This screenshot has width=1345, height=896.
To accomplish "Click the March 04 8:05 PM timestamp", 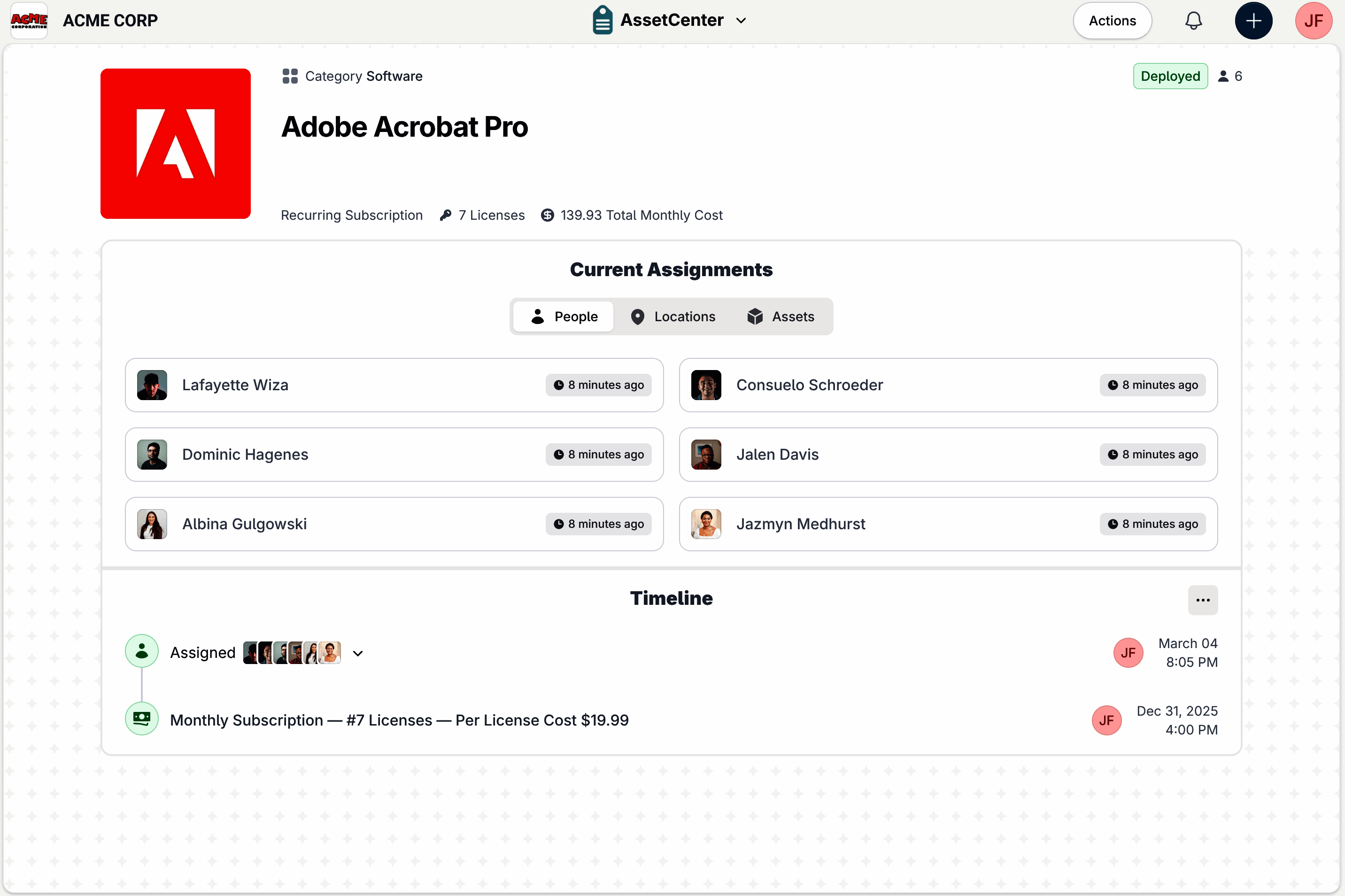I will tap(1188, 653).
